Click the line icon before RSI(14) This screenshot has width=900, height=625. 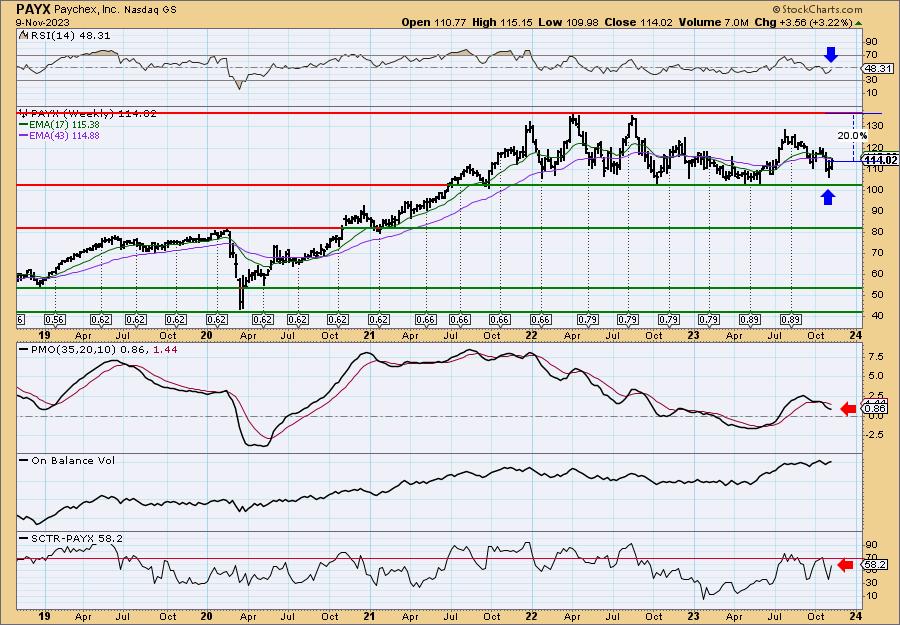coord(23,36)
